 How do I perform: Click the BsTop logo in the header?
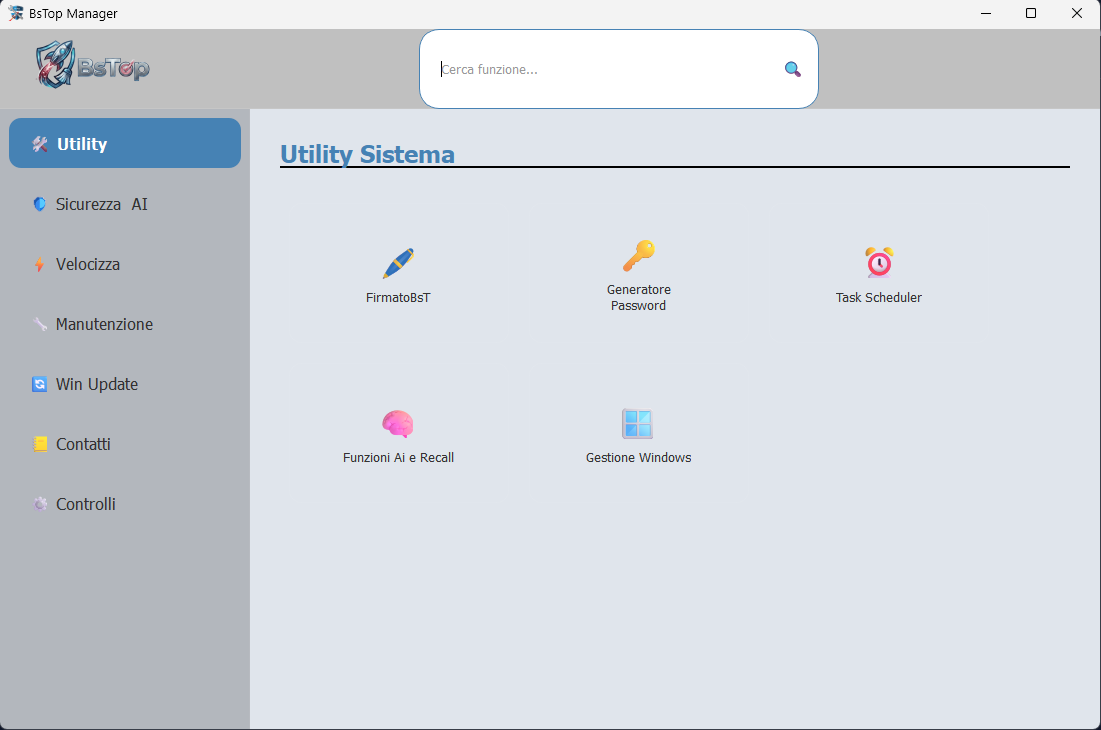(x=90, y=67)
